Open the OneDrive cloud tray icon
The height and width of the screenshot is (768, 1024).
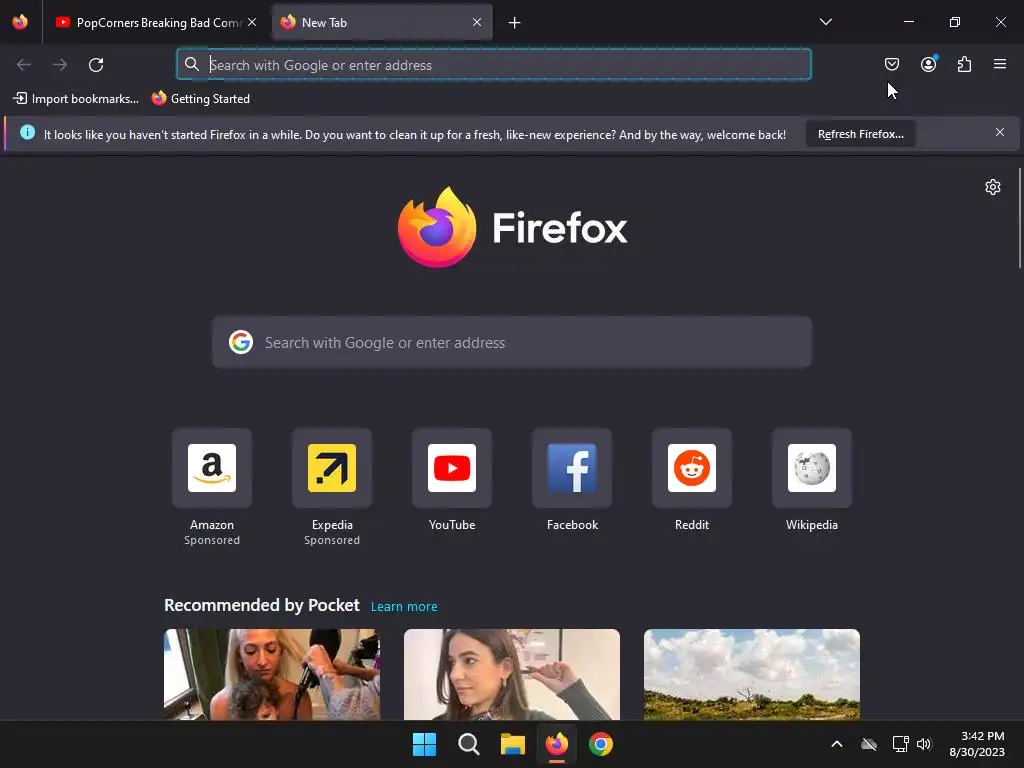coord(869,744)
